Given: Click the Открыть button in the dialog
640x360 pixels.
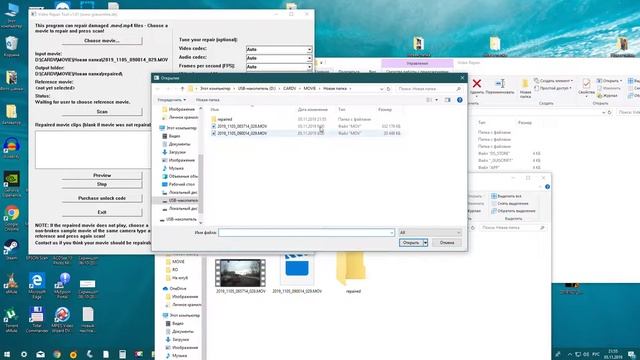Looking at the screenshot, I should 411,243.
